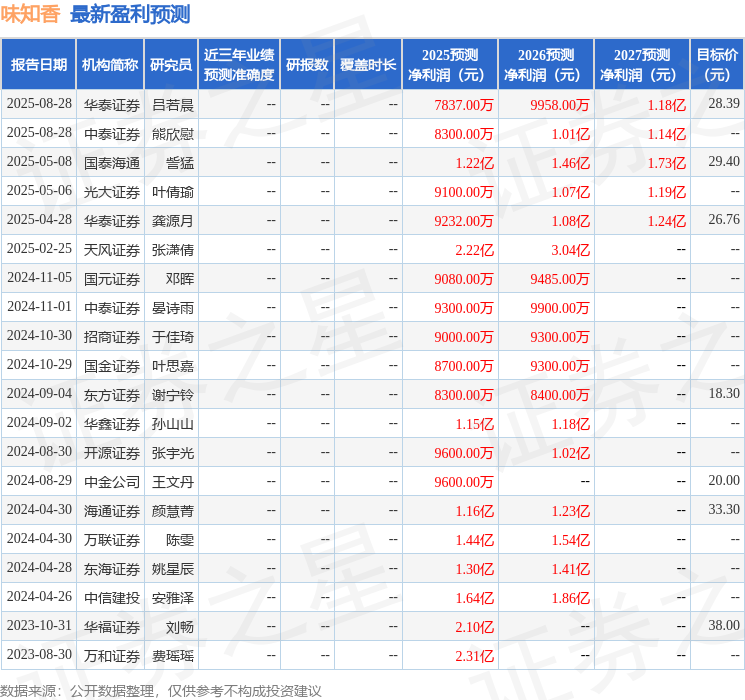745x700 pixels.
Task: Click target price 38.00
Action: click(724, 625)
